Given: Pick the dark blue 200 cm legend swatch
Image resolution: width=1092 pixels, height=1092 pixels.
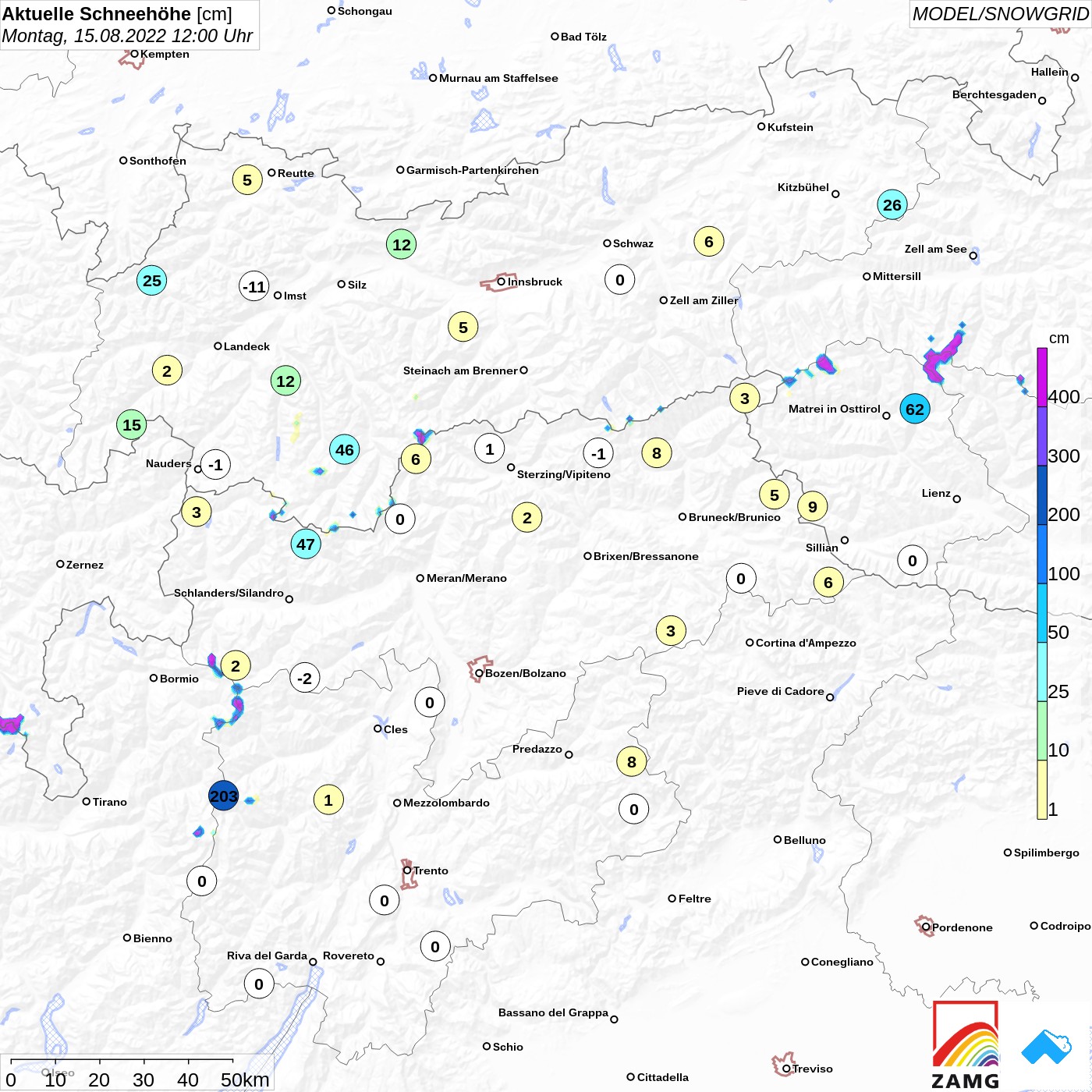Looking at the screenshot, I should [x=1042, y=495].
